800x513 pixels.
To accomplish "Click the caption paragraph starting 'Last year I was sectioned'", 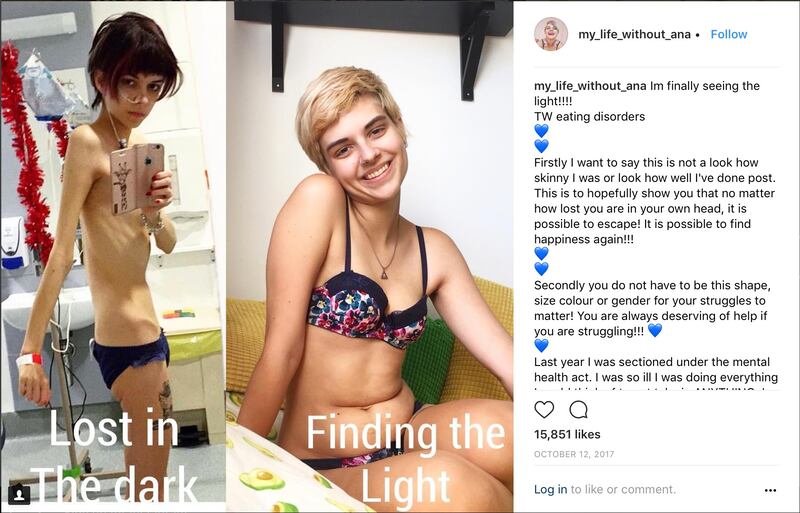I will [x=656, y=370].
